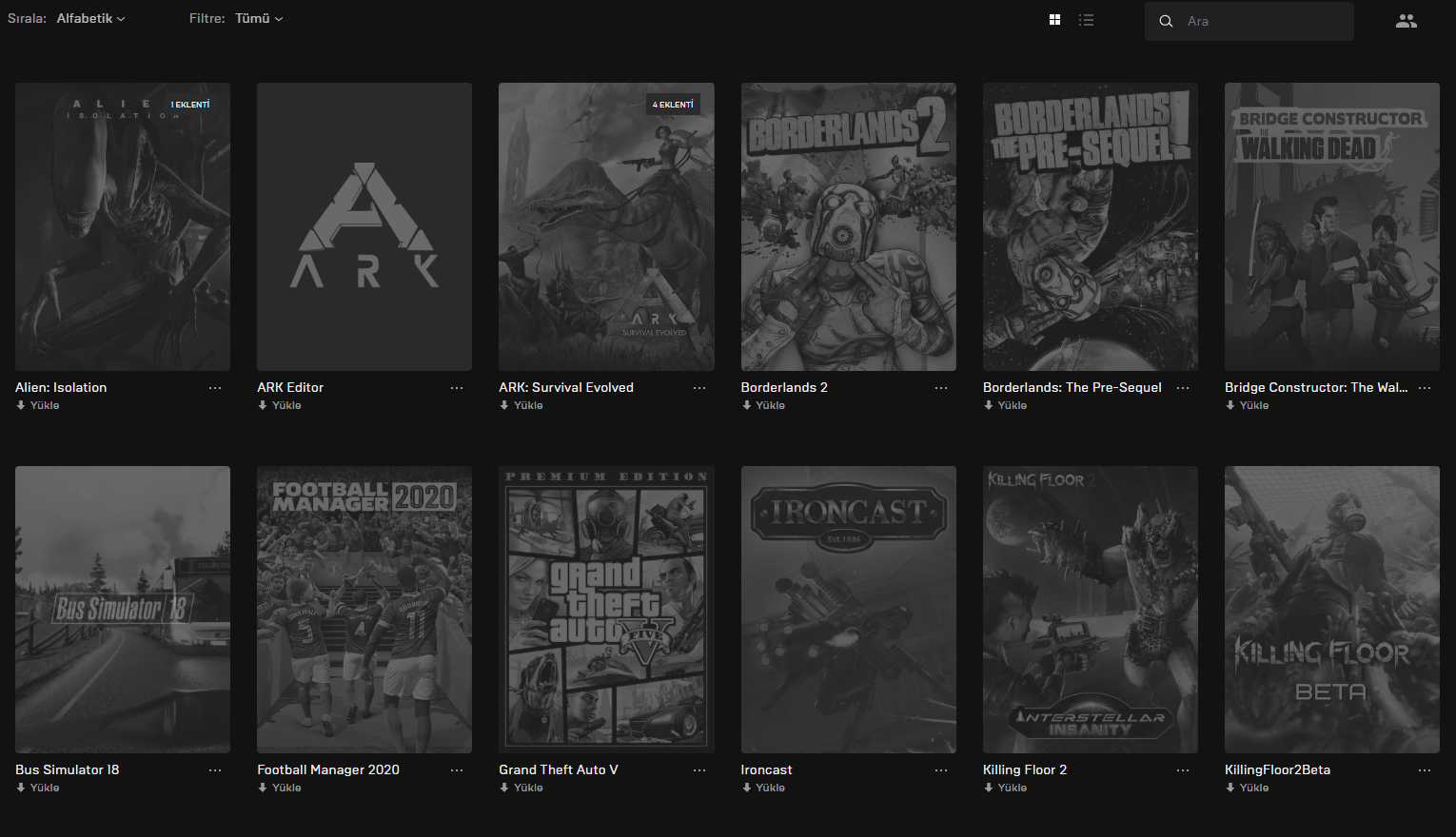Click Yükle under Alien: Isolation
The width and height of the screenshot is (1456, 837).
click(38, 405)
